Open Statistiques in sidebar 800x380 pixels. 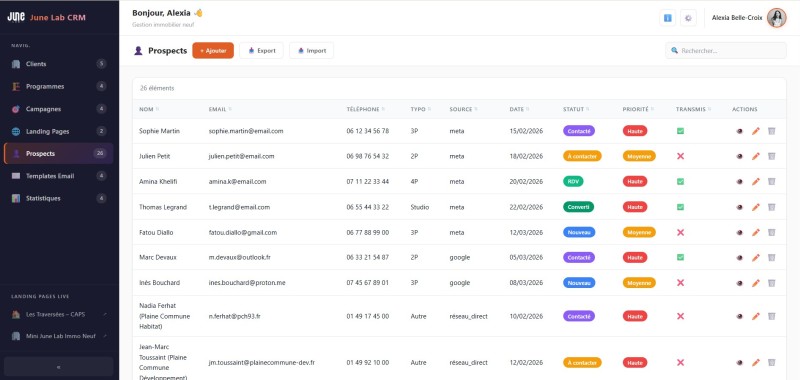click(x=59, y=198)
